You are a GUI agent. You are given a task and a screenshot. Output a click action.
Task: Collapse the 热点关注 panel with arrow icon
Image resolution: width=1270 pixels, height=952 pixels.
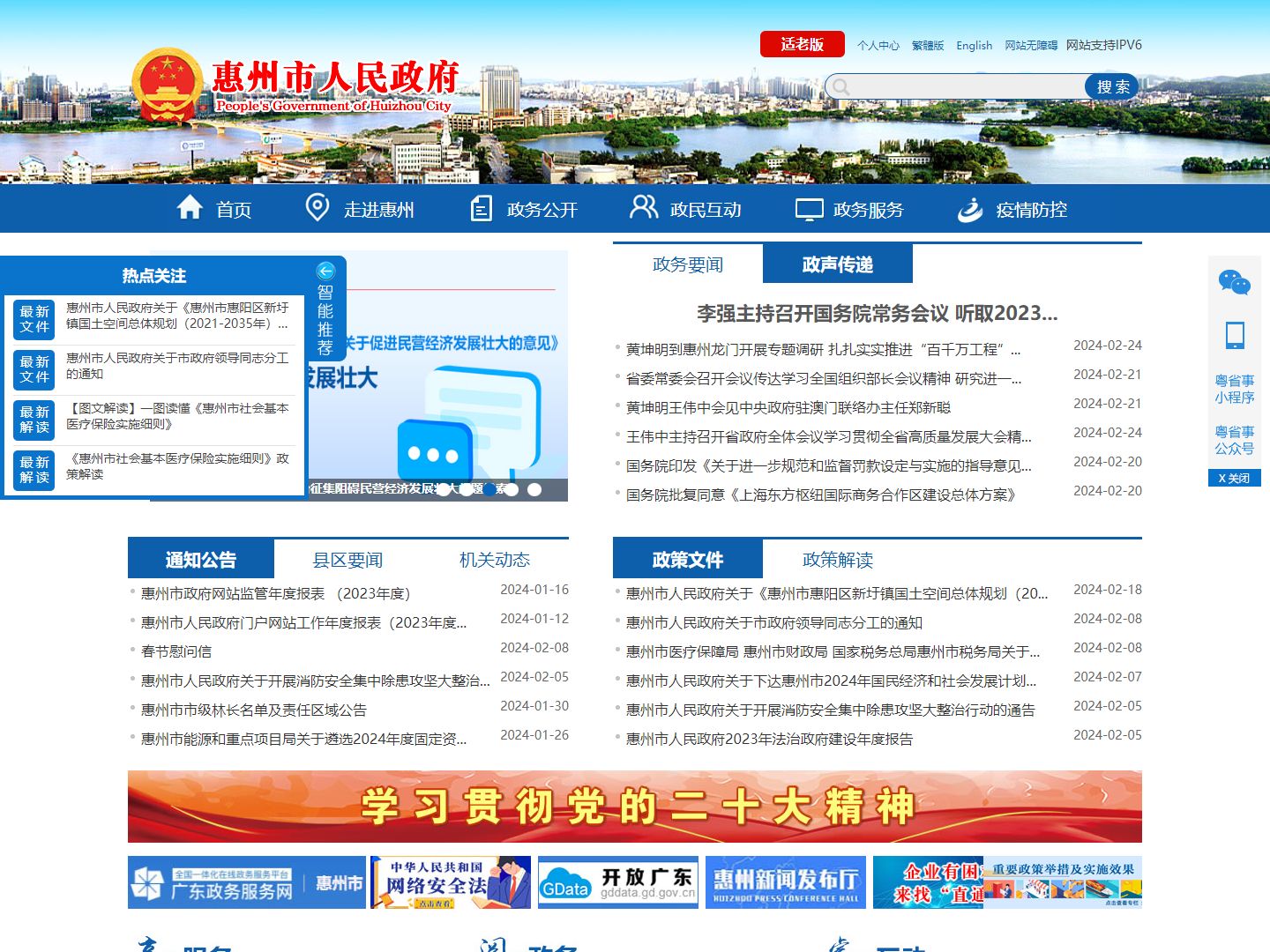tap(325, 271)
